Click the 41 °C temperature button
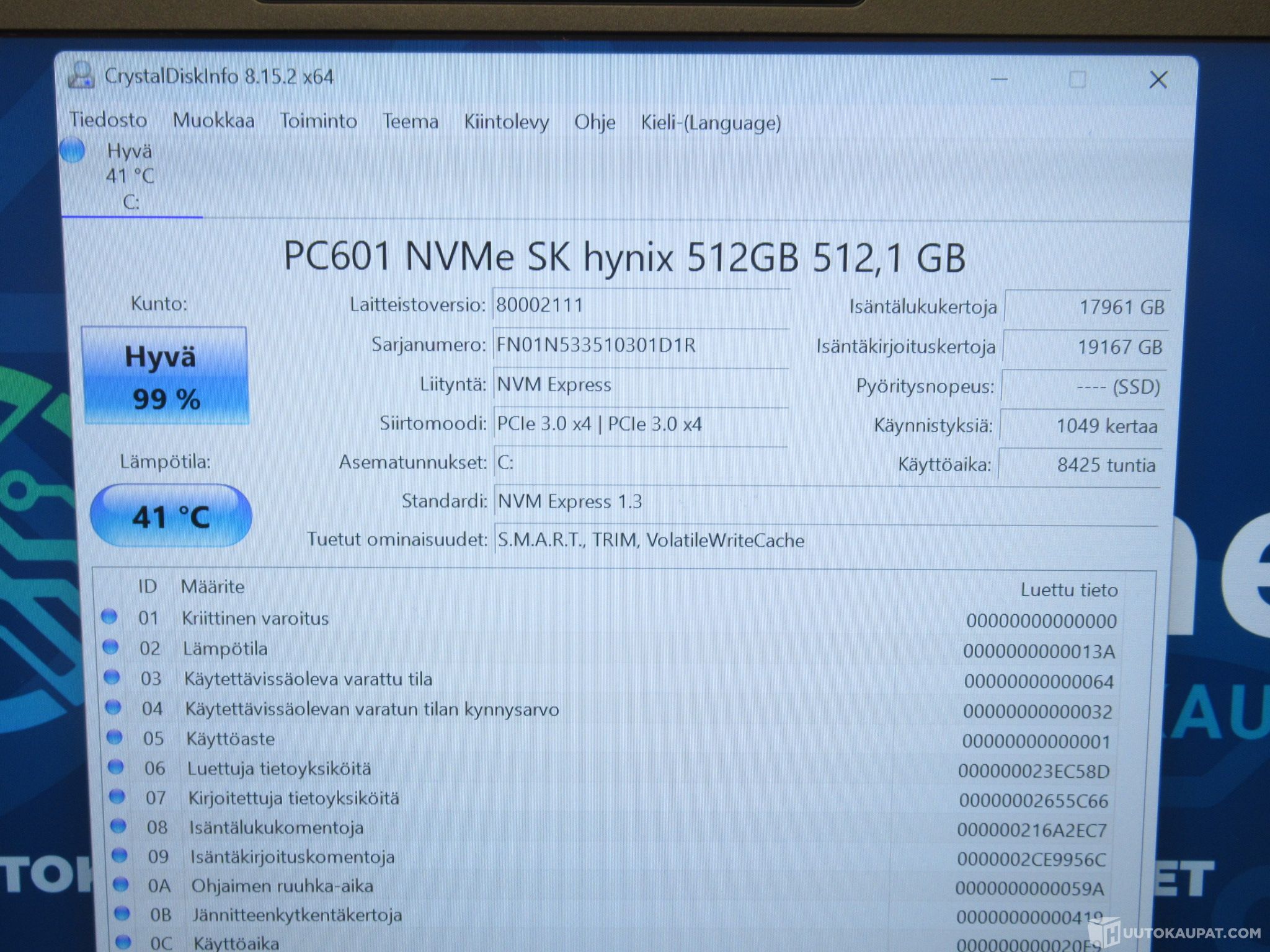 pos(171,516)
